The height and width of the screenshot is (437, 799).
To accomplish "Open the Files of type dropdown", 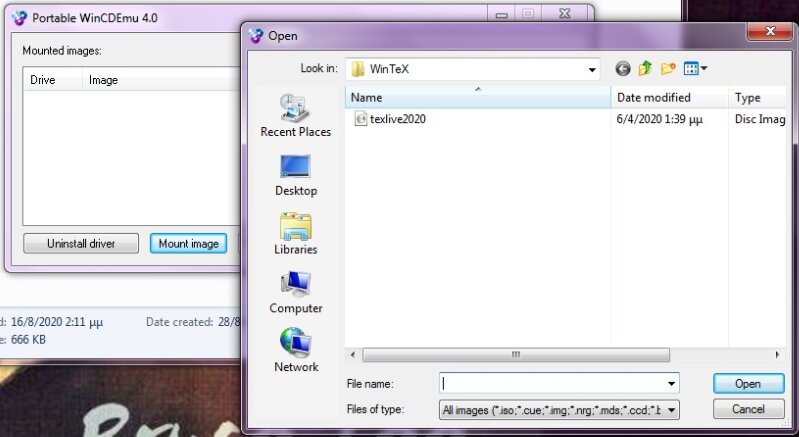I will click(x=672, y=409).
